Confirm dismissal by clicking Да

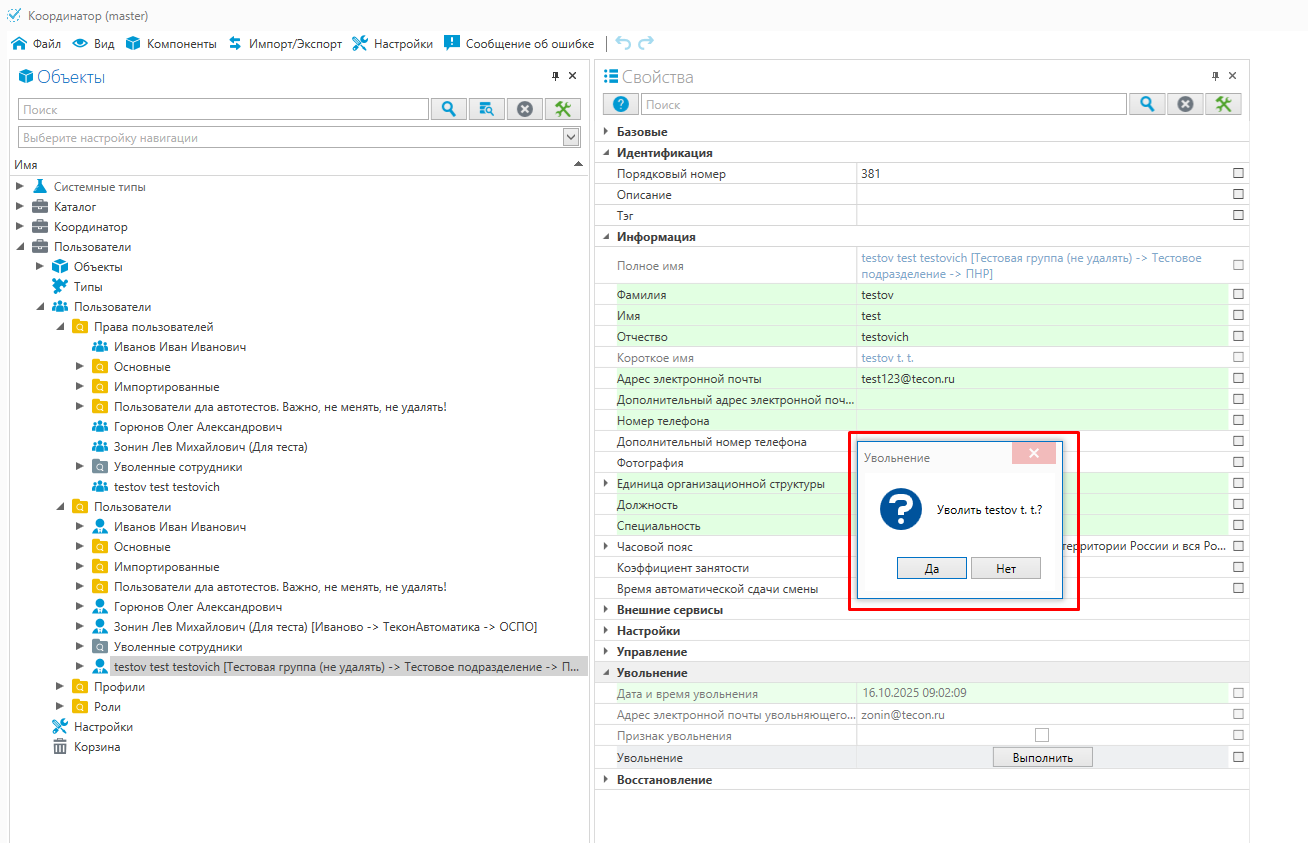[931, 568]
